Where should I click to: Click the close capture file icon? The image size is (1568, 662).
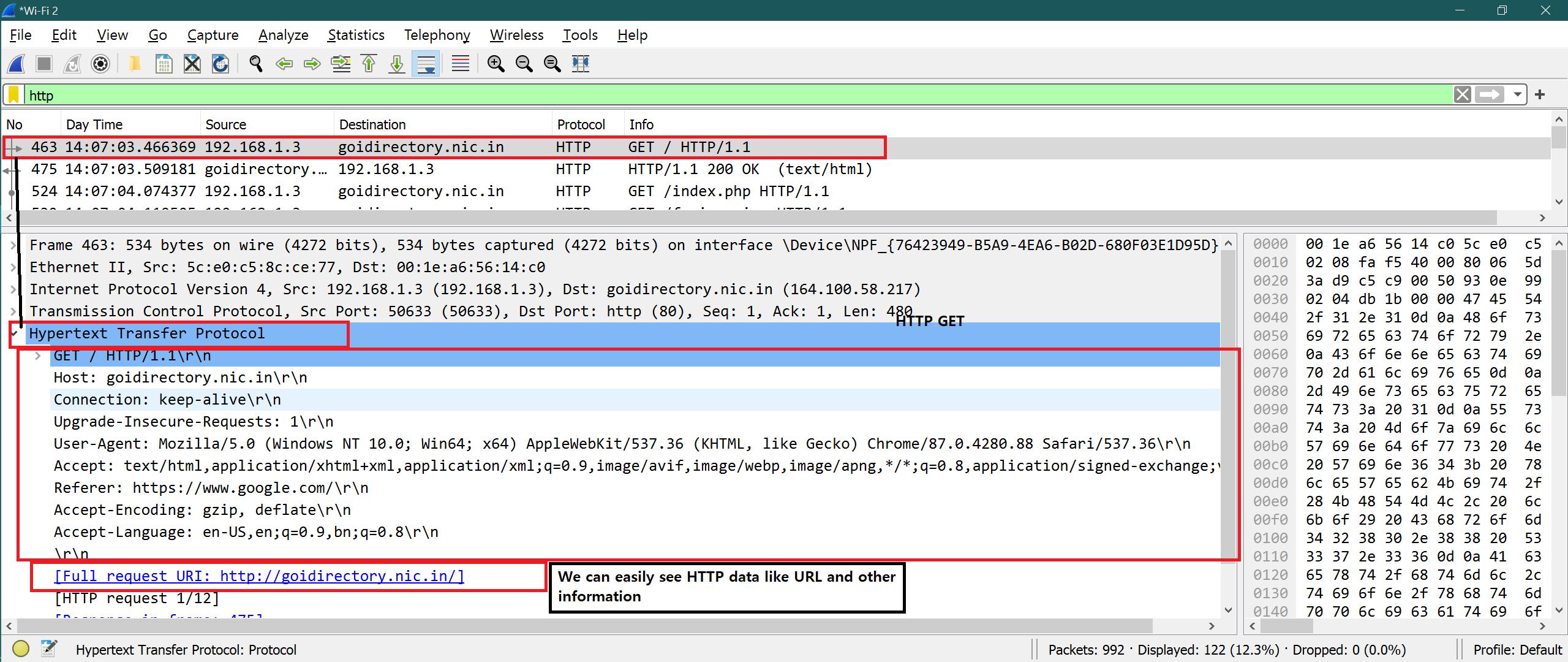click(x=192, y=64)
